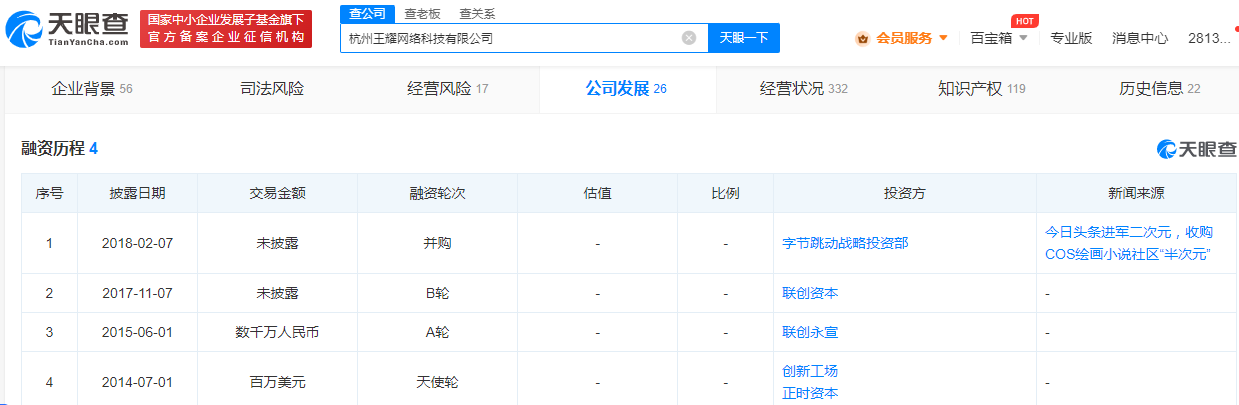This screenshot has width=1239, height=405.
Task: Click the 比例 column header
Action: click(725, 193)
